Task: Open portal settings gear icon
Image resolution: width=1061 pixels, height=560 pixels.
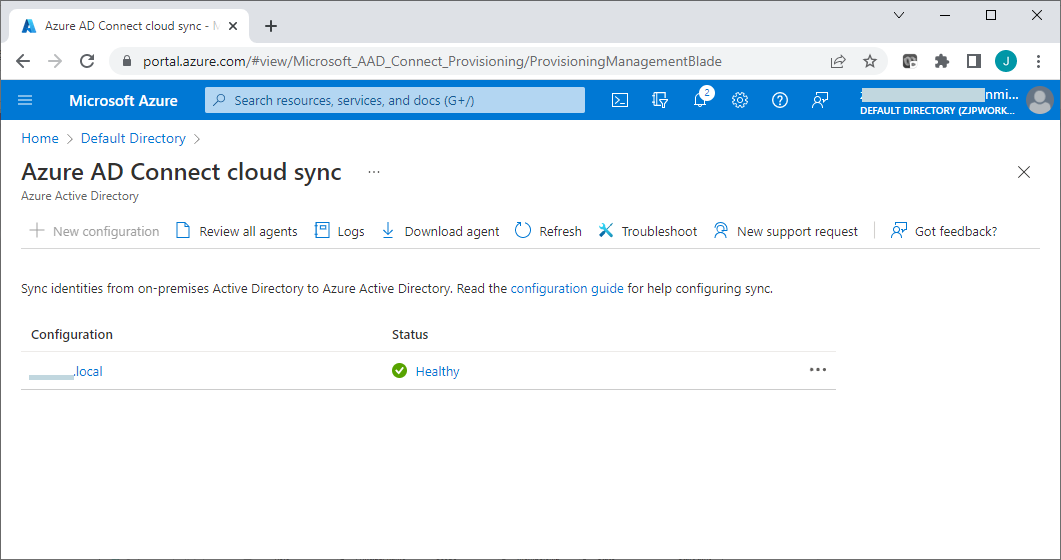Action: pyautogui.click(x=740, y=100)
